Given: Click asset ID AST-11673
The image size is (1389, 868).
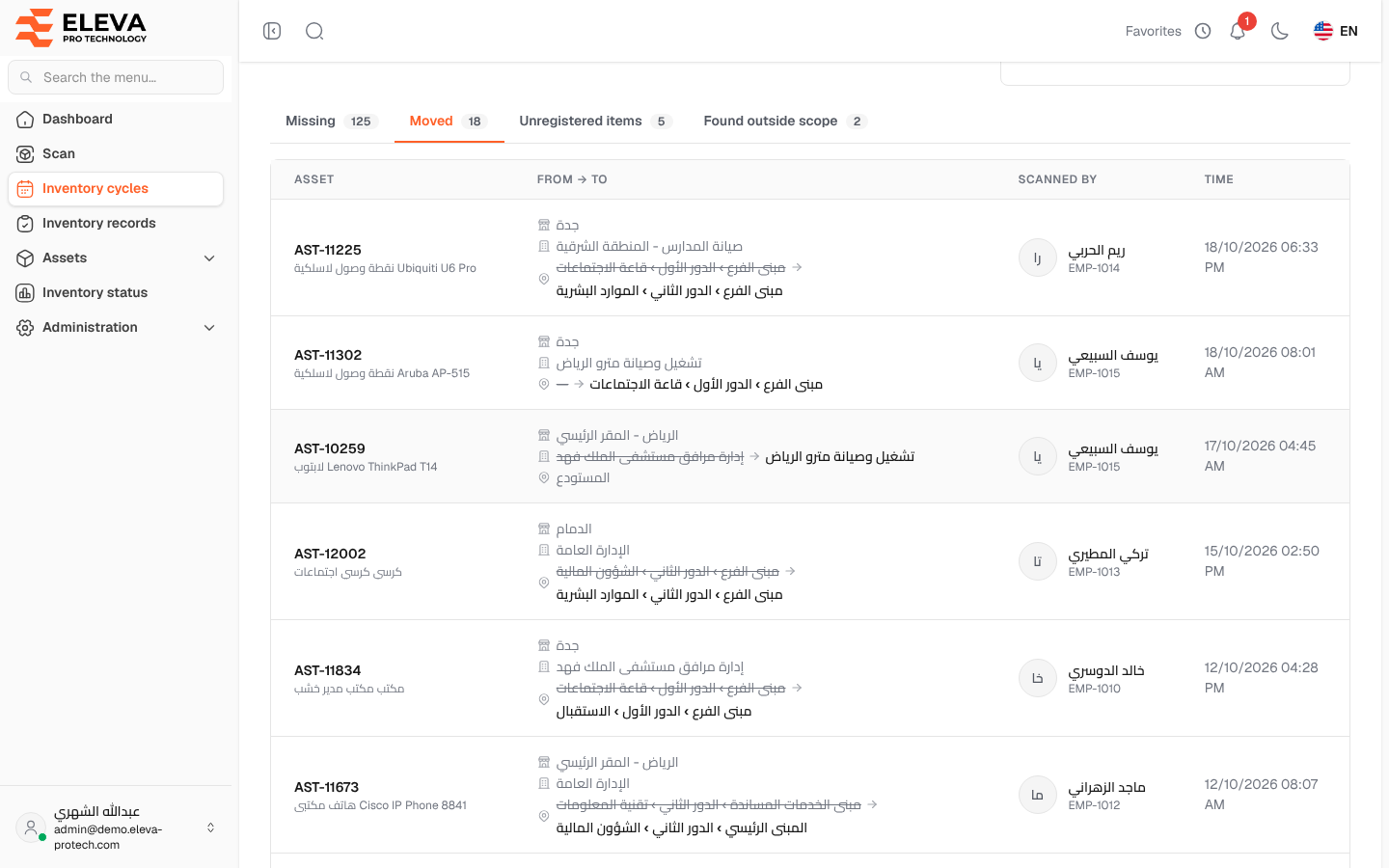Looking at the screenshot, I should coord(327,787).
